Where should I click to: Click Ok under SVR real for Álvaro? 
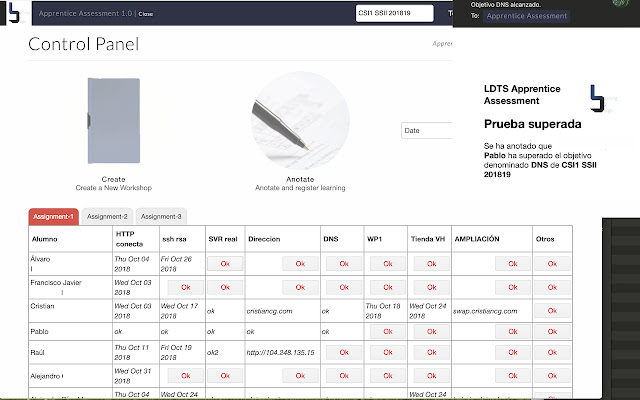(225, 264)
